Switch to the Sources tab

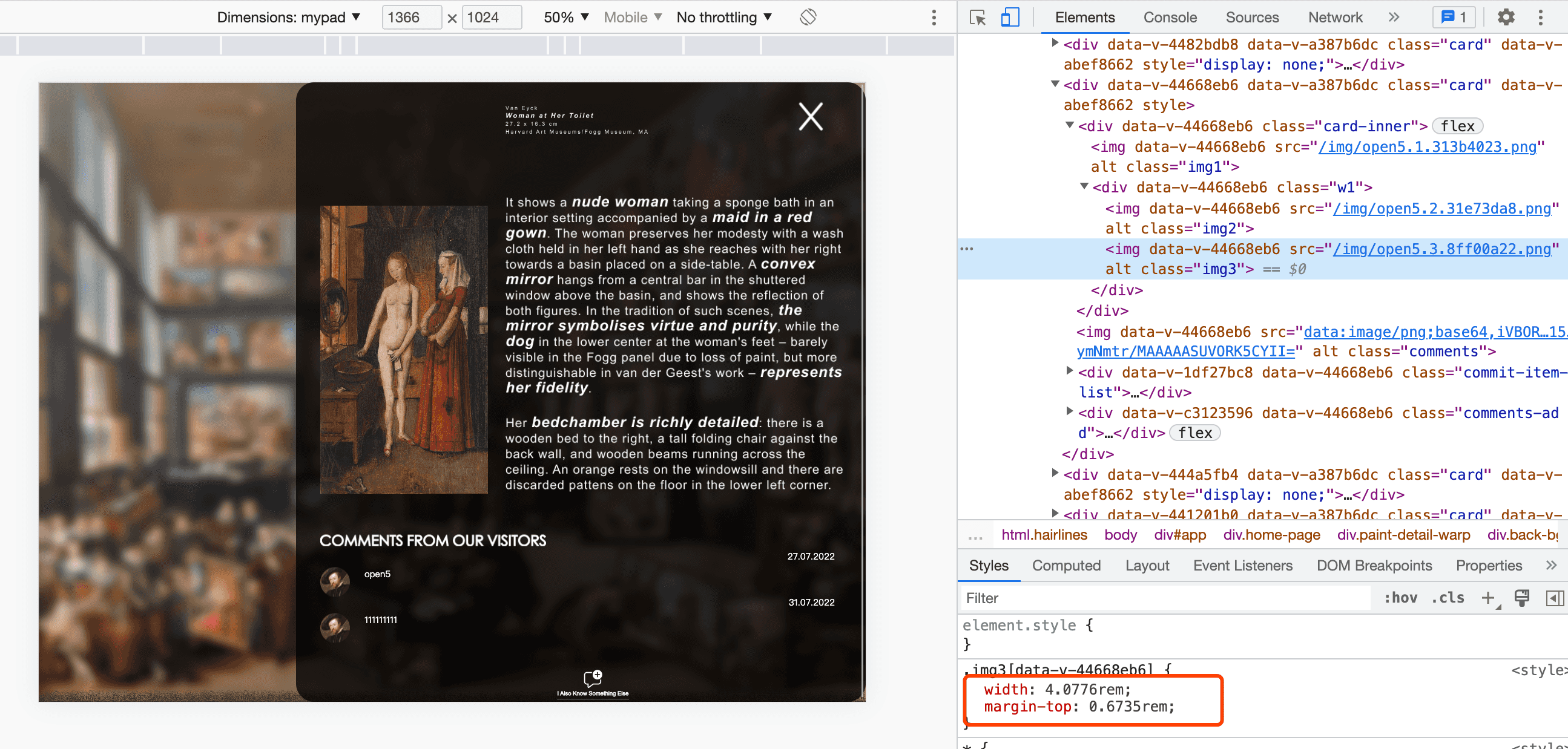click(1252, 17)
